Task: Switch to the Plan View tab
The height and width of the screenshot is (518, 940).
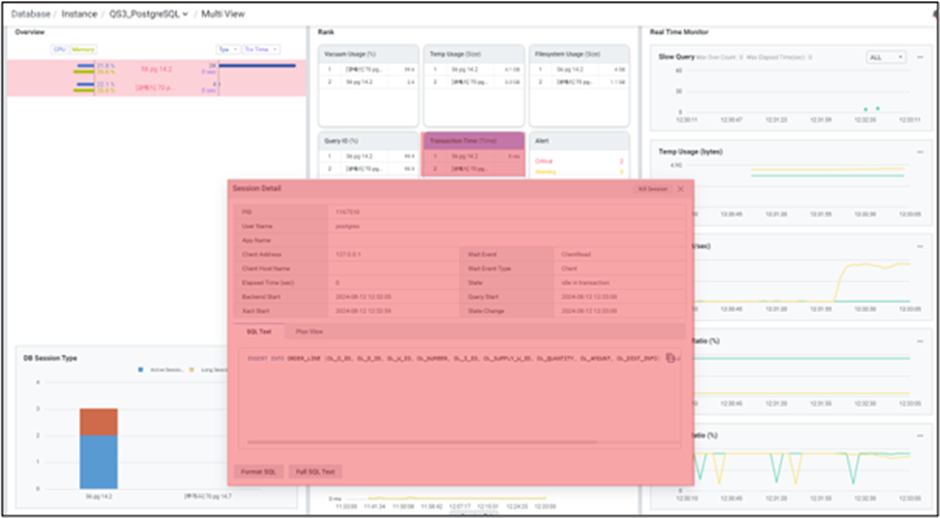Action: (308, 331)
